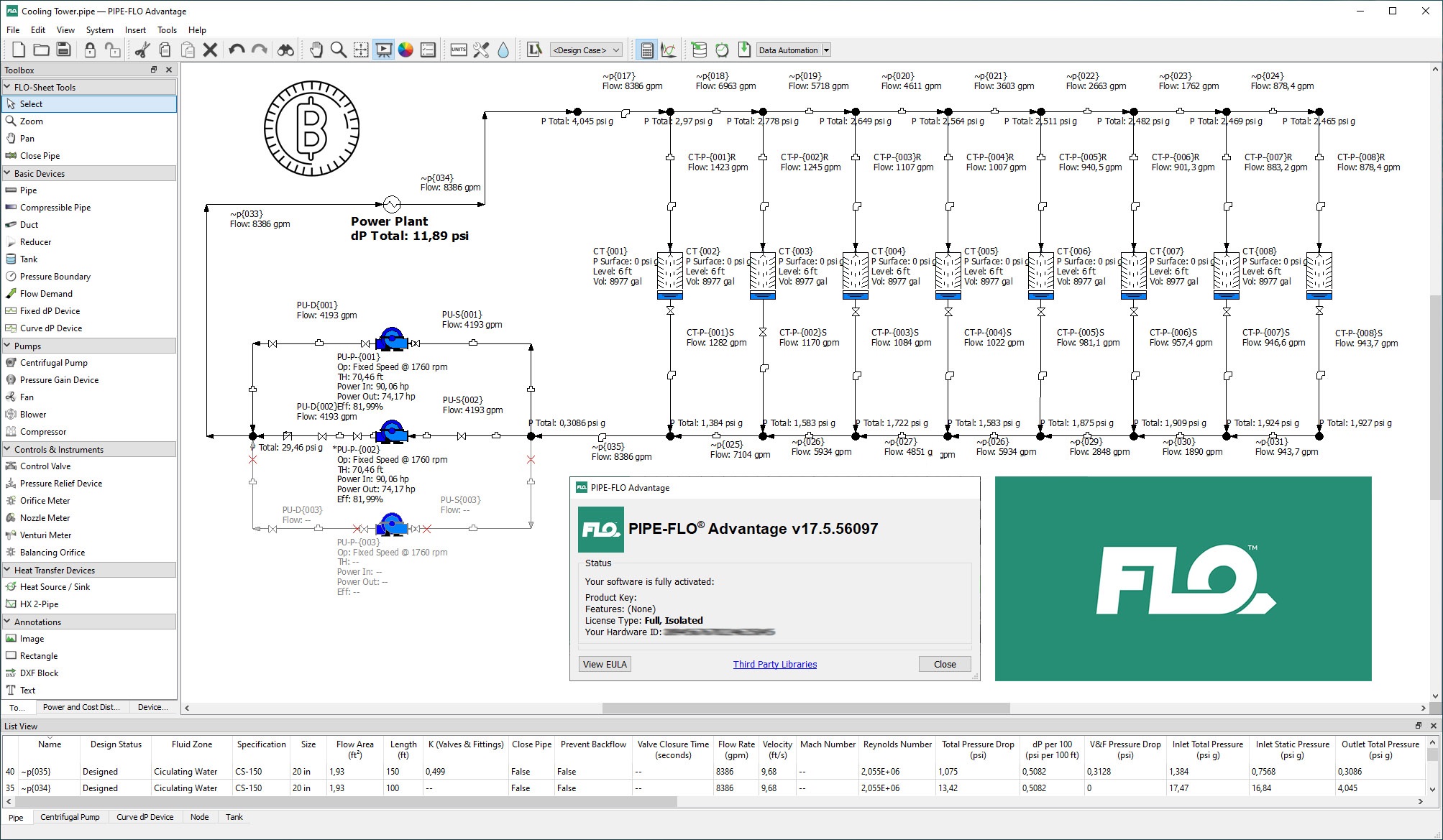Toggle the Calculate calculator button

[646, 50]
